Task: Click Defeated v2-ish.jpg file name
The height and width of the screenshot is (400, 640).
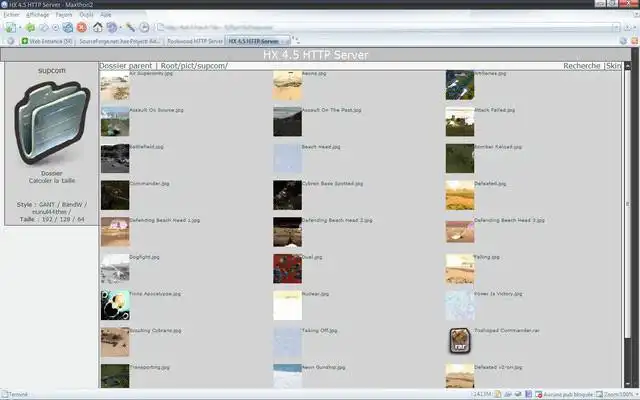Action: (498, 367)
